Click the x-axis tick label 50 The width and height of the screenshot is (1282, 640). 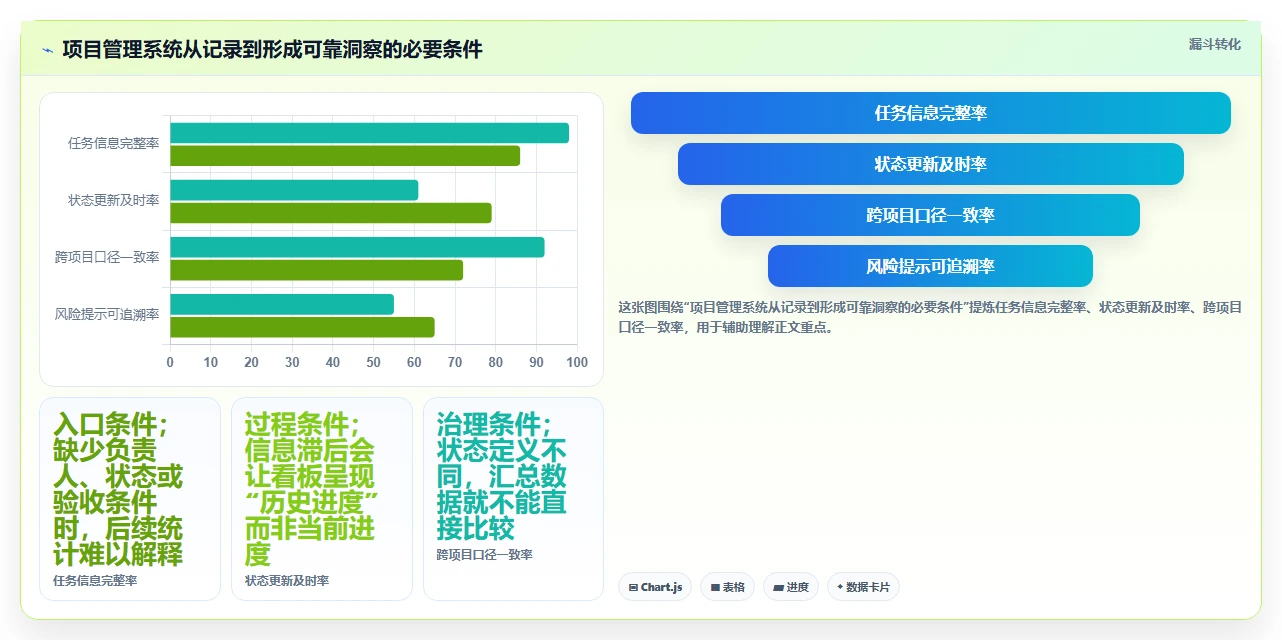(x=374, y=362)
